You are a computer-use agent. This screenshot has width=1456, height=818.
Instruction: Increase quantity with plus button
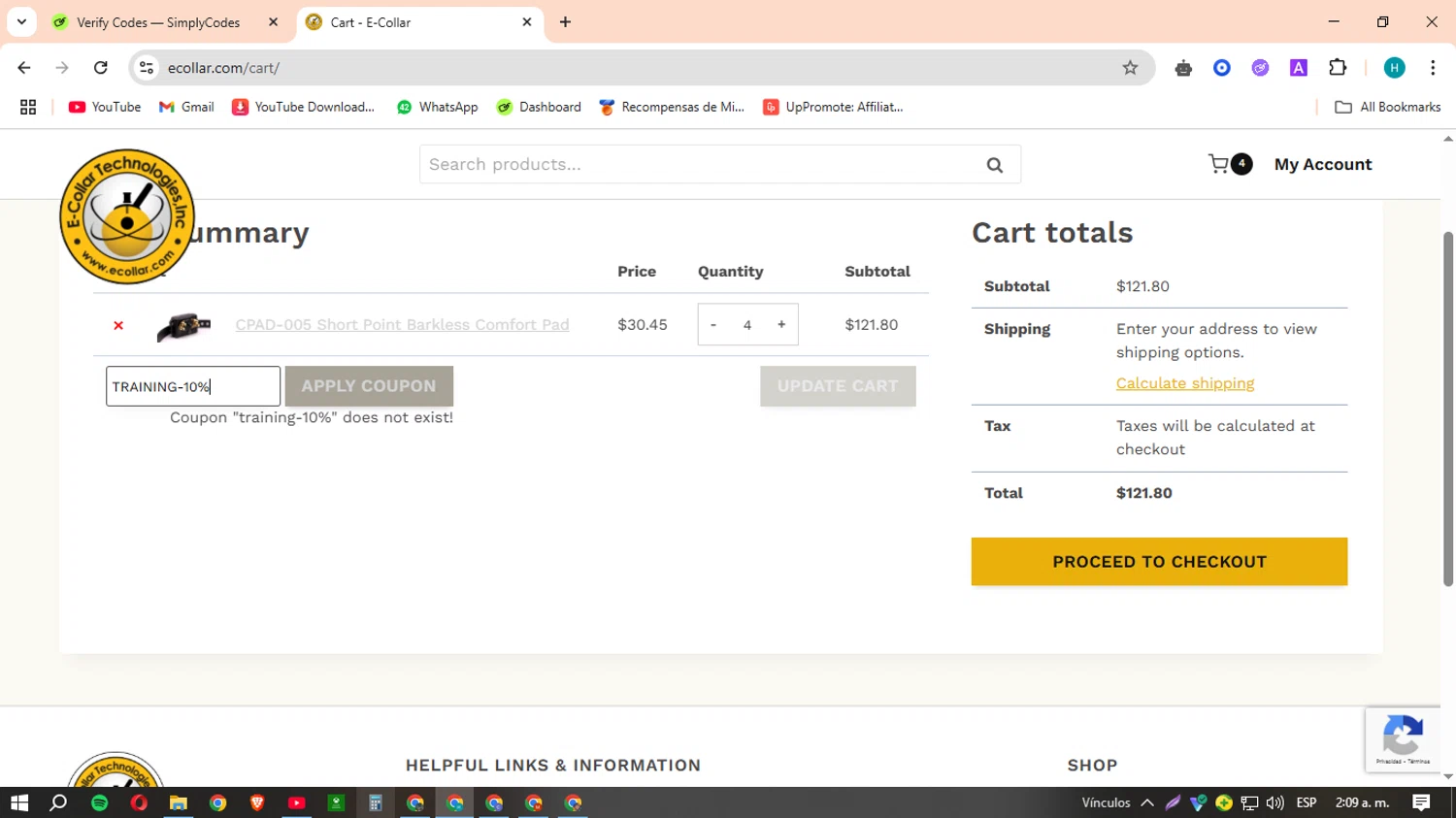[781, 325]
